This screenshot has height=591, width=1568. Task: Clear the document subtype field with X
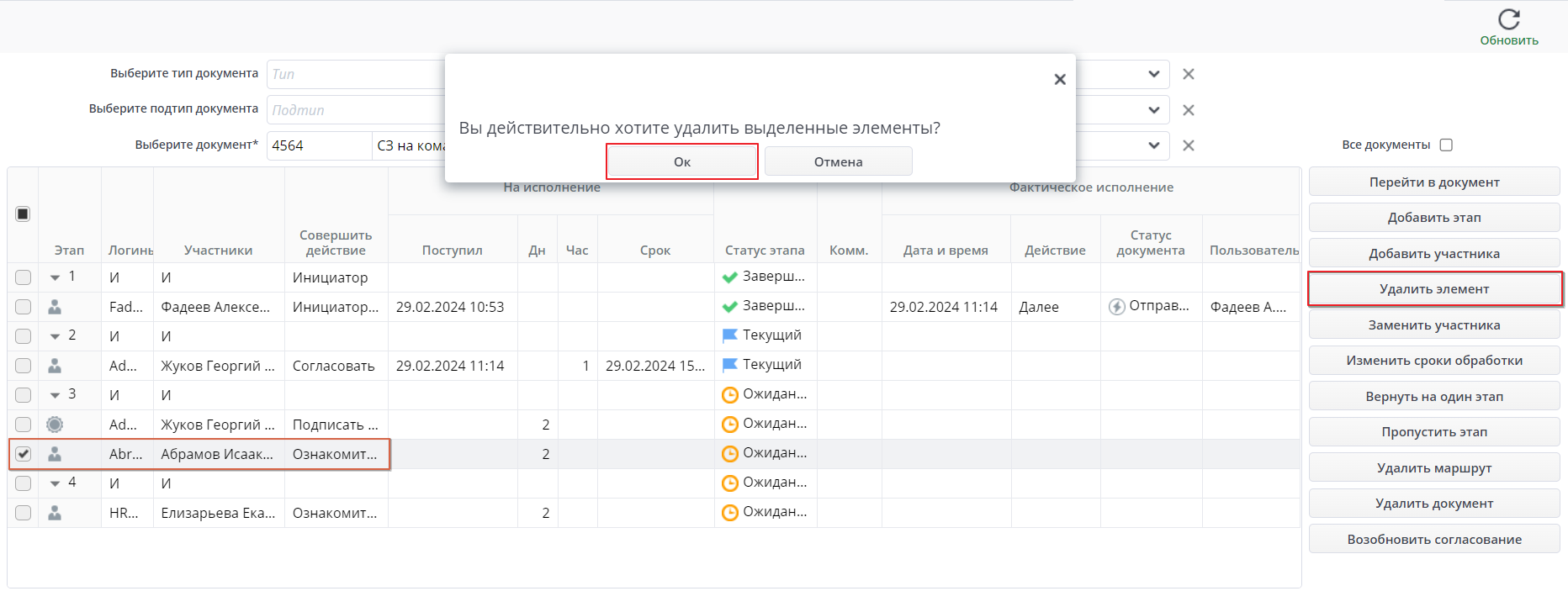click(1188, 110)
